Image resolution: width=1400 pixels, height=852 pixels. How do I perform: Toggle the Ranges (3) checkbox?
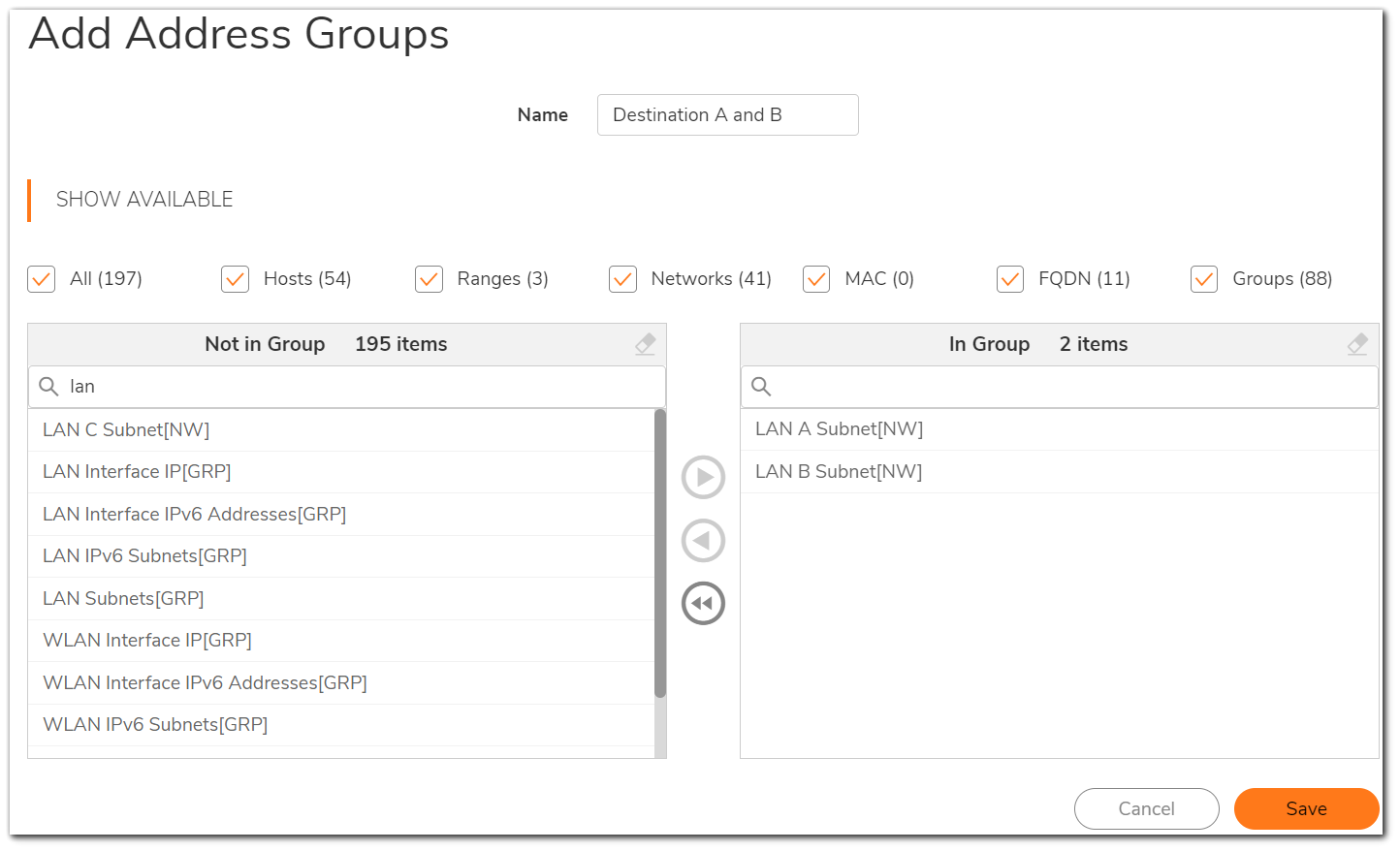click(430, 279)
